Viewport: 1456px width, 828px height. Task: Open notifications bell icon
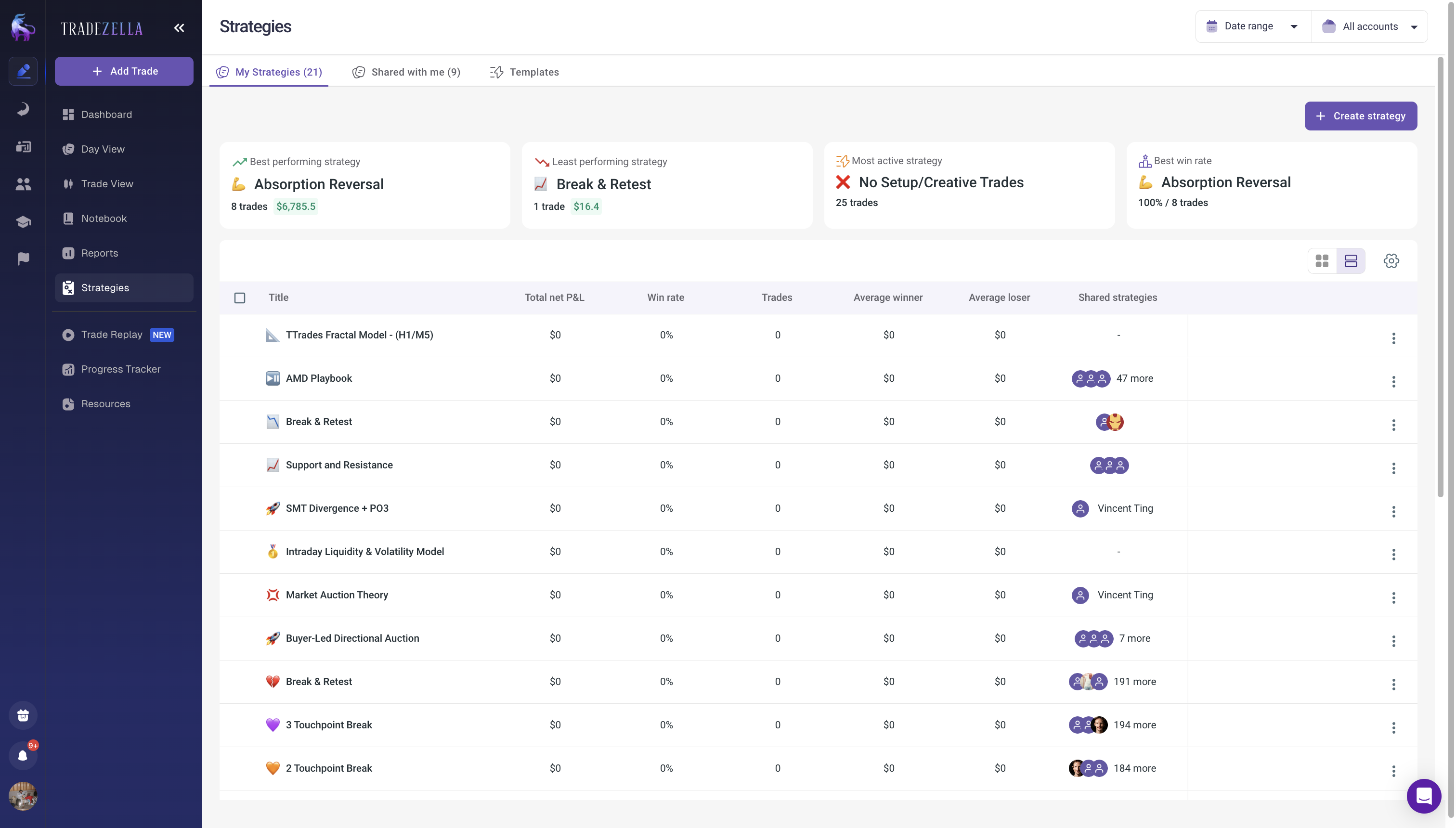[23, 756]
